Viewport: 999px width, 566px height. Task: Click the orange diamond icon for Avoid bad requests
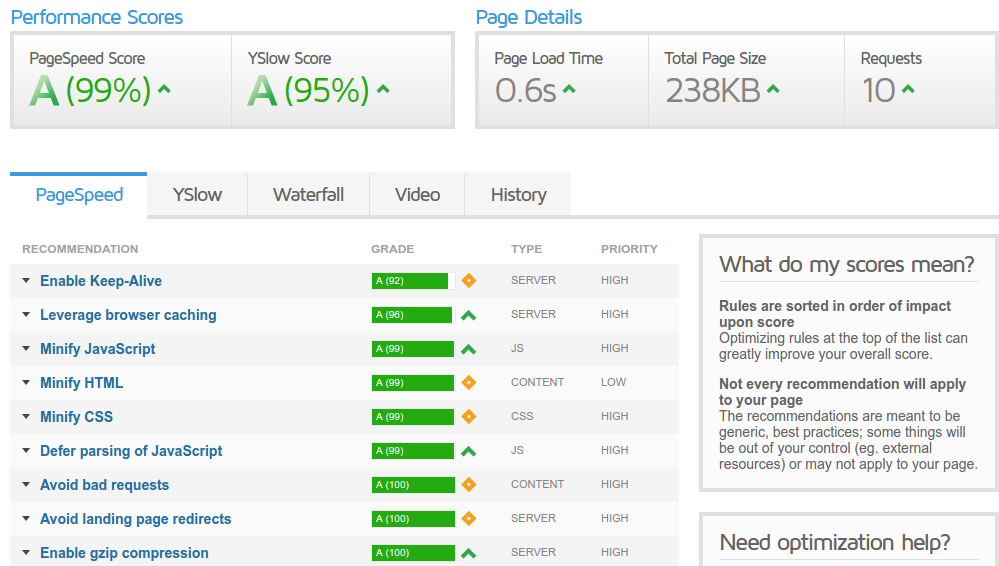469,484
